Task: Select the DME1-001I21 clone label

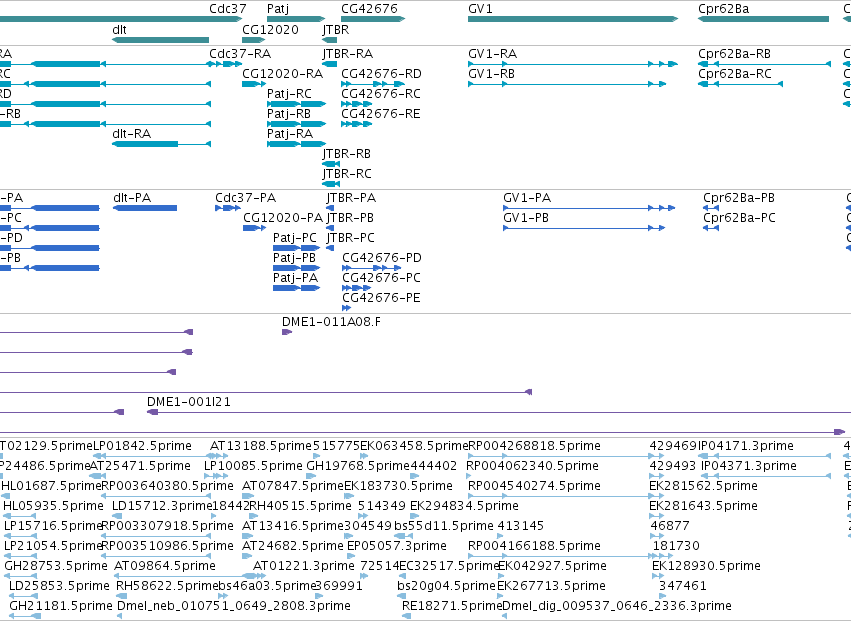Action: point(188,402)
